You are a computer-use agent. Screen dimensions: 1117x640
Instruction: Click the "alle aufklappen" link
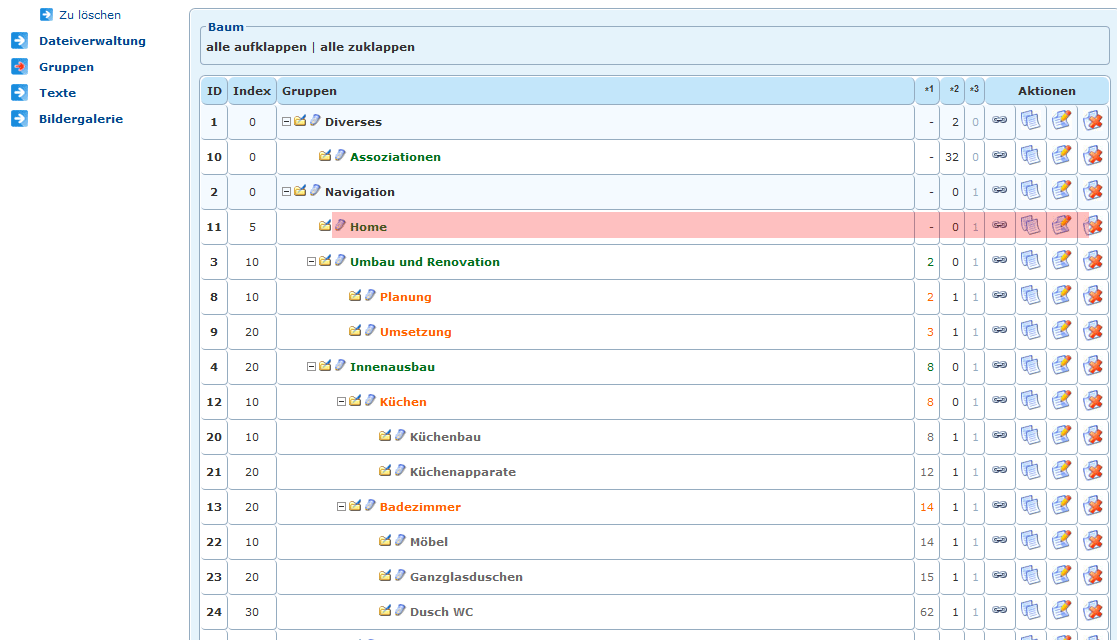tap(256, 47)
